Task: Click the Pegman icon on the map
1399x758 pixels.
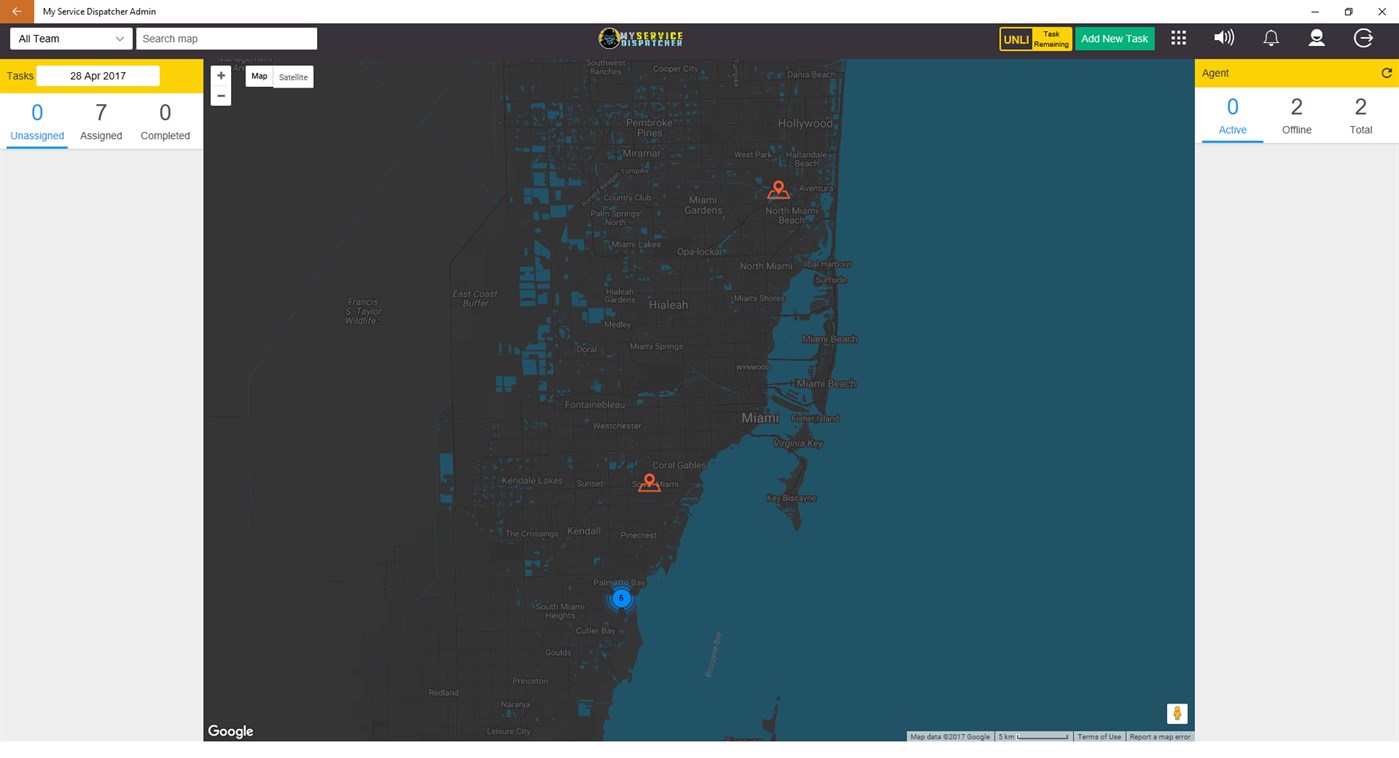Action: (1176, 713)
